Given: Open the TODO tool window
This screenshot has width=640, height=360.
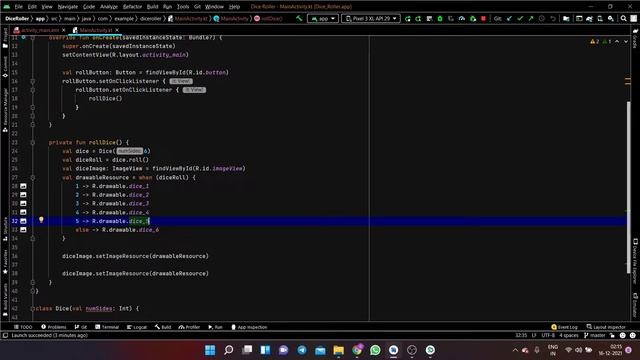Looking at the screenshot, I should 23,327.
